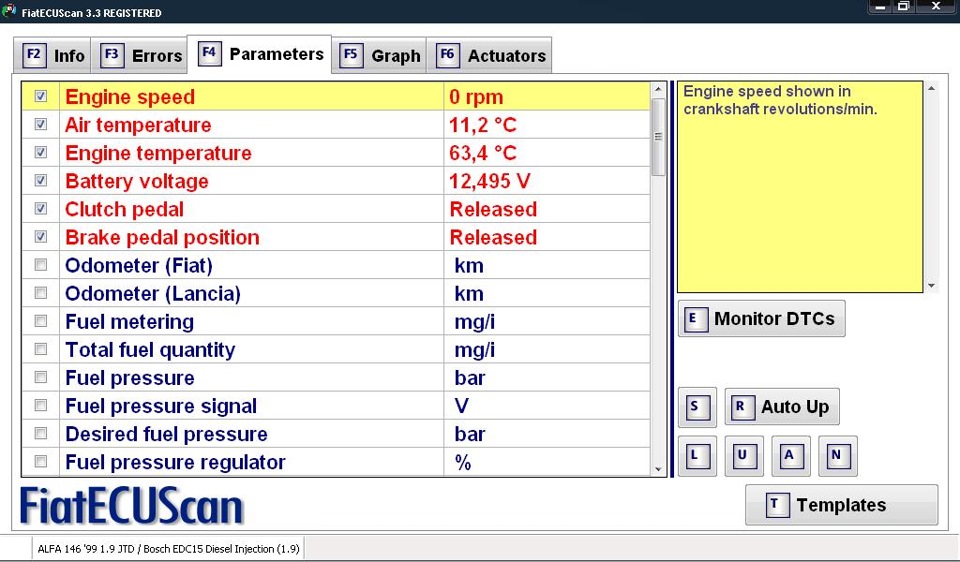Click the FiatECUScan title bar app icon

click(9, 10)
